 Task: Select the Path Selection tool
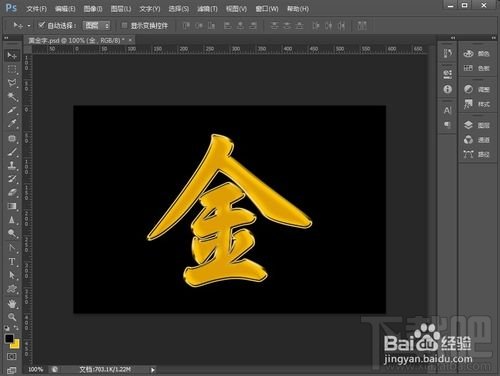click(12, 275)
